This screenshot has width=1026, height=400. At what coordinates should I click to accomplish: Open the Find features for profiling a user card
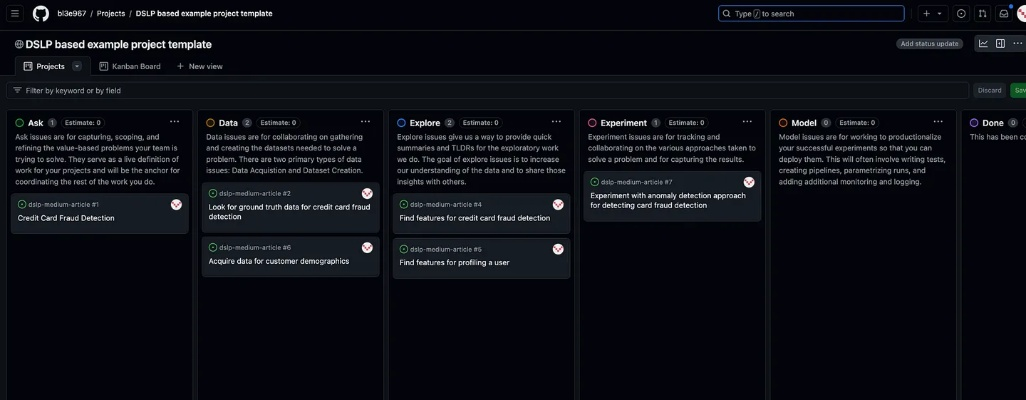[x=454, y=262]
